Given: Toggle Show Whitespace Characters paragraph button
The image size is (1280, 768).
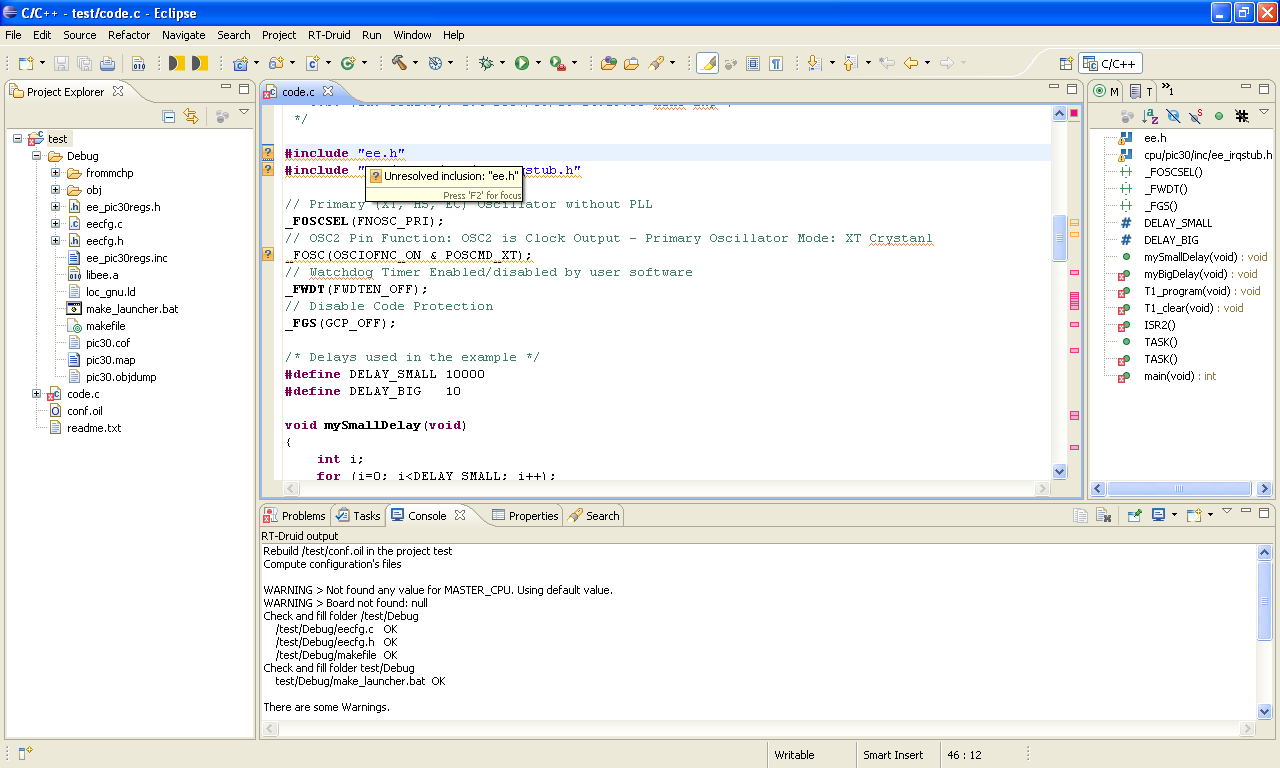Looking at the screenshot, I should click(776, 63).
